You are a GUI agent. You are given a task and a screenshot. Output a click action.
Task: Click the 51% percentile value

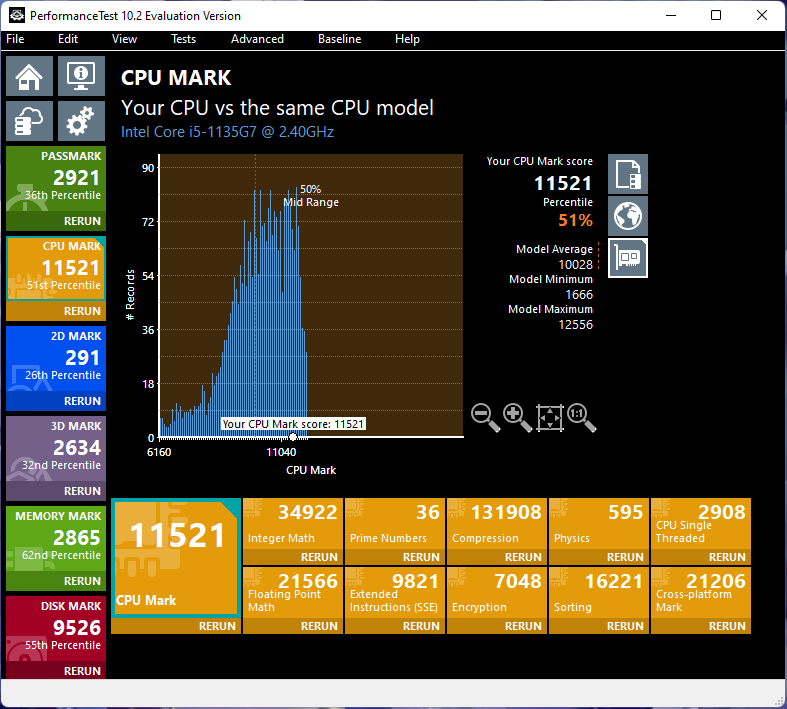(x=575, y=220)
